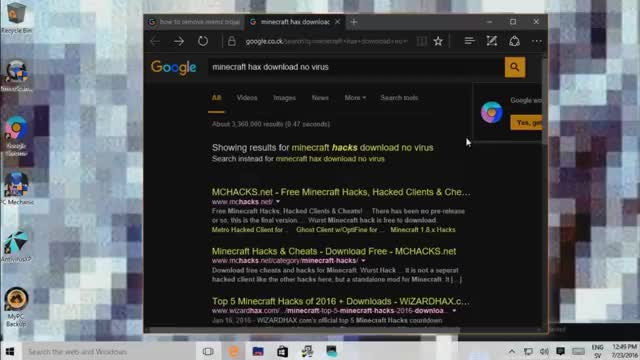This screenshot has height=360, width=640.
Task: Click the Chrome logo in the promo
Action: tap(491, 112)
